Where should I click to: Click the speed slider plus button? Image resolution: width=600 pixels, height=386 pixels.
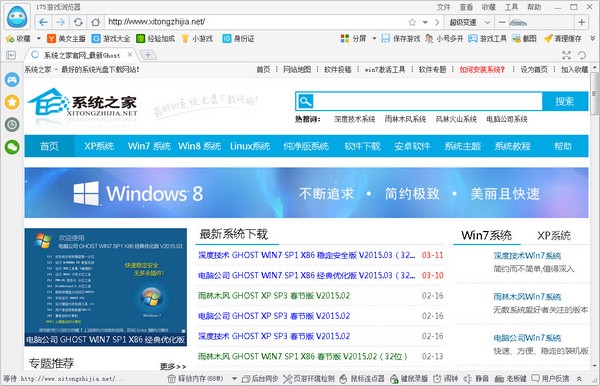581,22
